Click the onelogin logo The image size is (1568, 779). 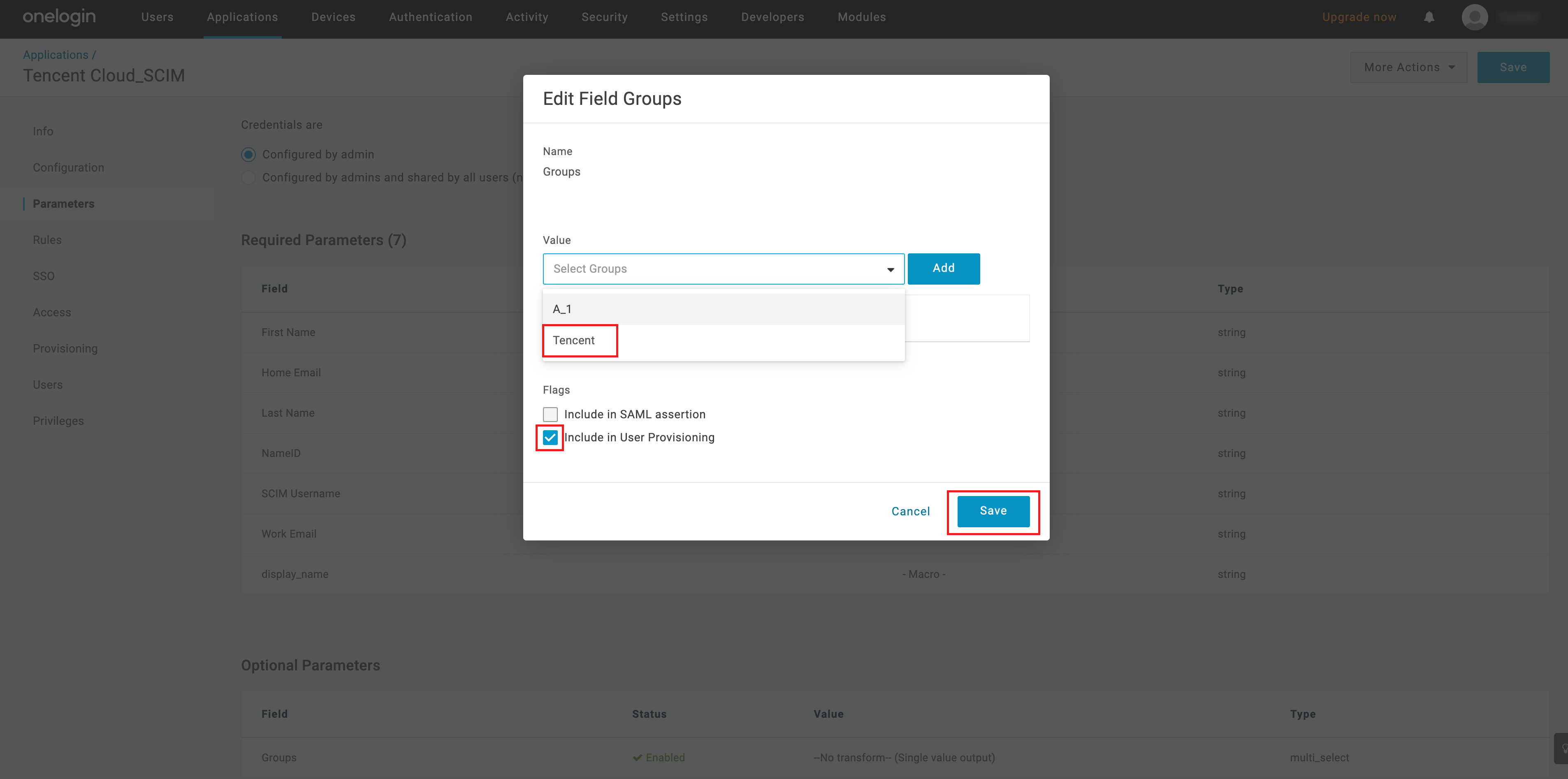pyautogui.click(x=59, y=16)
